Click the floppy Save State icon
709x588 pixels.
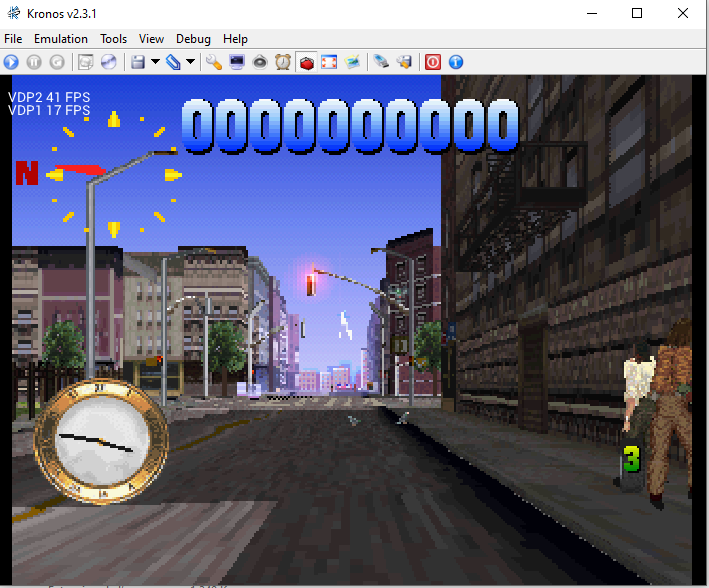click(137, 62)
